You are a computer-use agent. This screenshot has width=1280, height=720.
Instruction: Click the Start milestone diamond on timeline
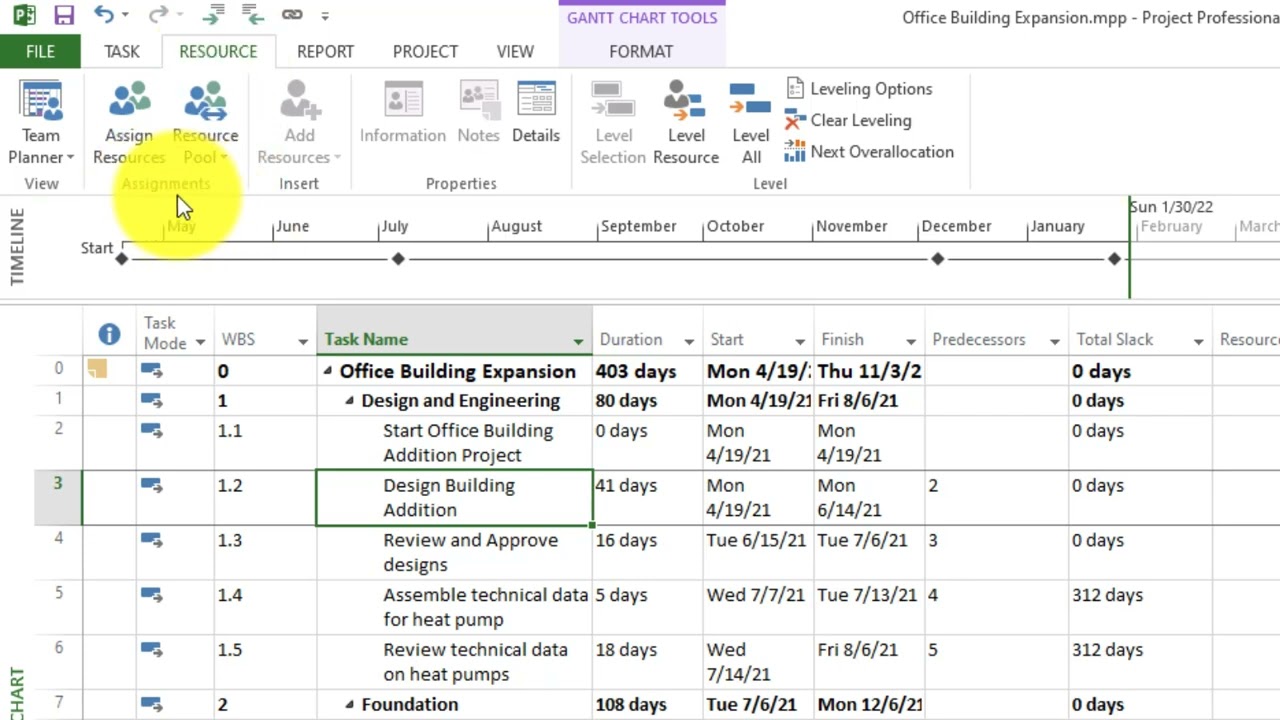[x=122, y=259]
